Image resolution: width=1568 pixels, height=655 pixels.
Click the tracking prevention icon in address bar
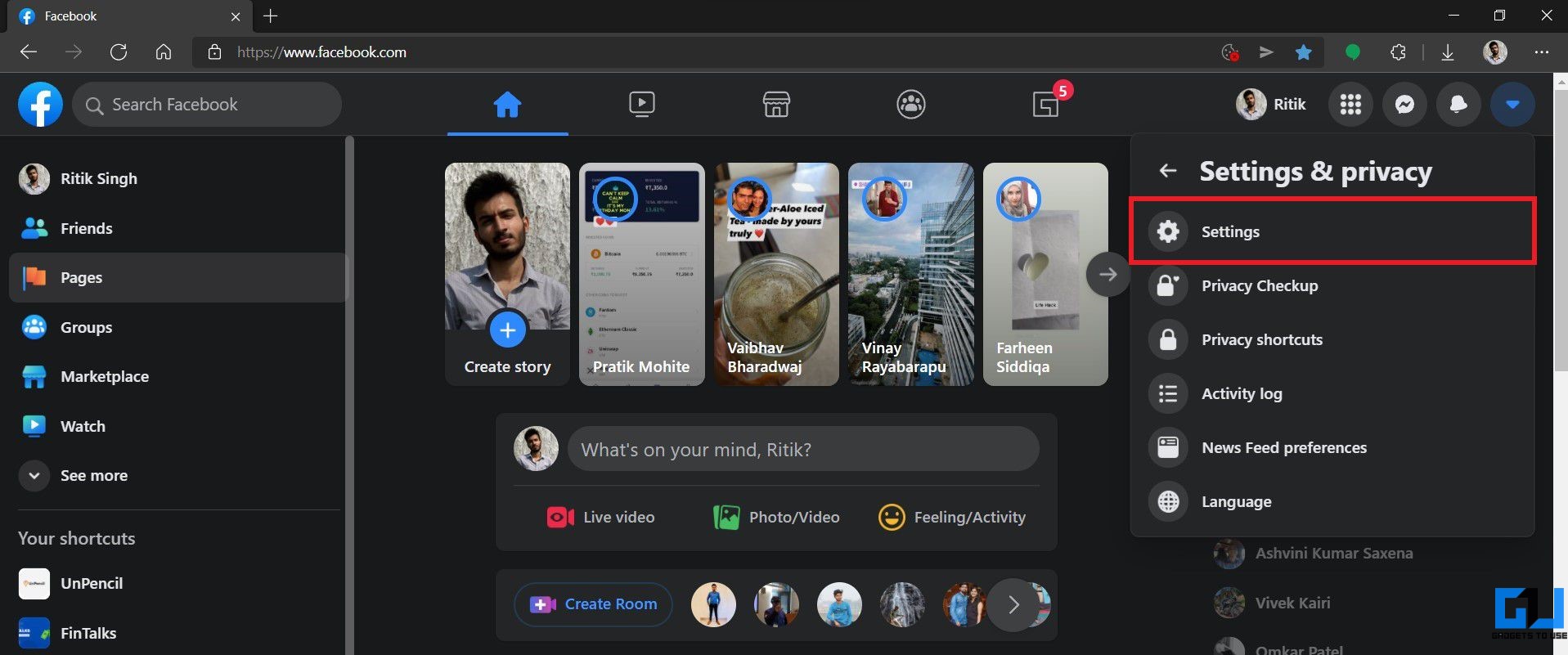click(x=1229, y=52)
